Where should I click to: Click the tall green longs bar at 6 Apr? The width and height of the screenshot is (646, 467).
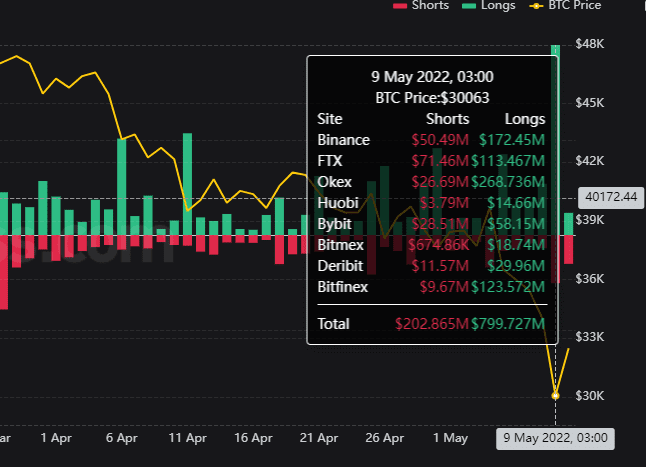click(x=122, y=187)
